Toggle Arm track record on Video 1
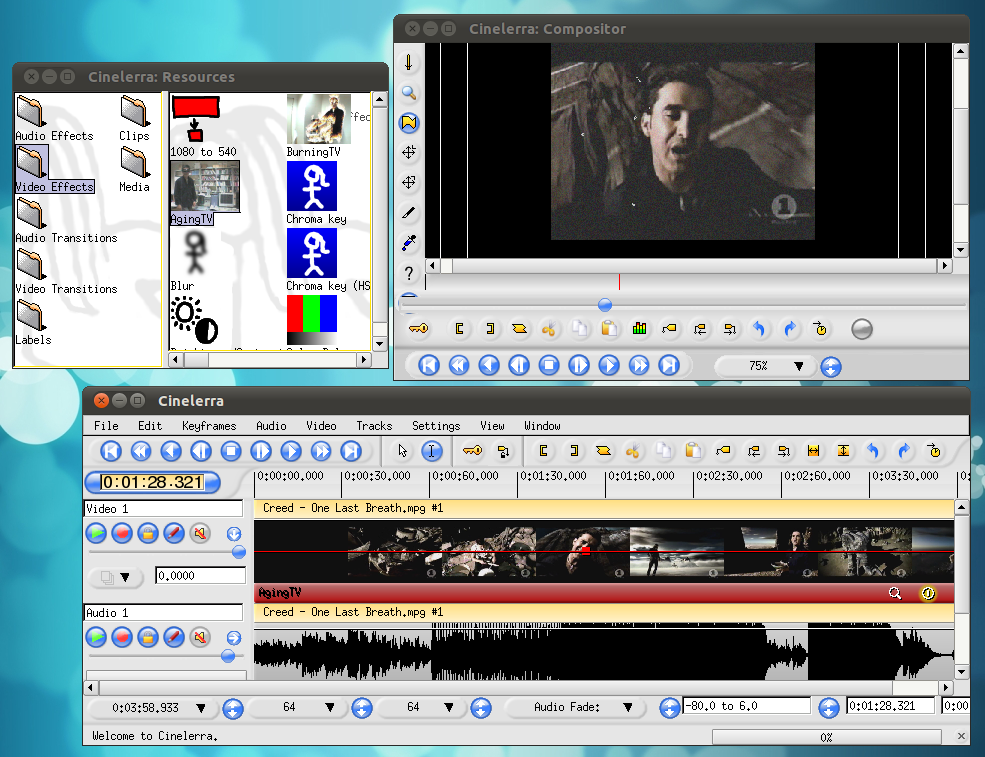 122,533
